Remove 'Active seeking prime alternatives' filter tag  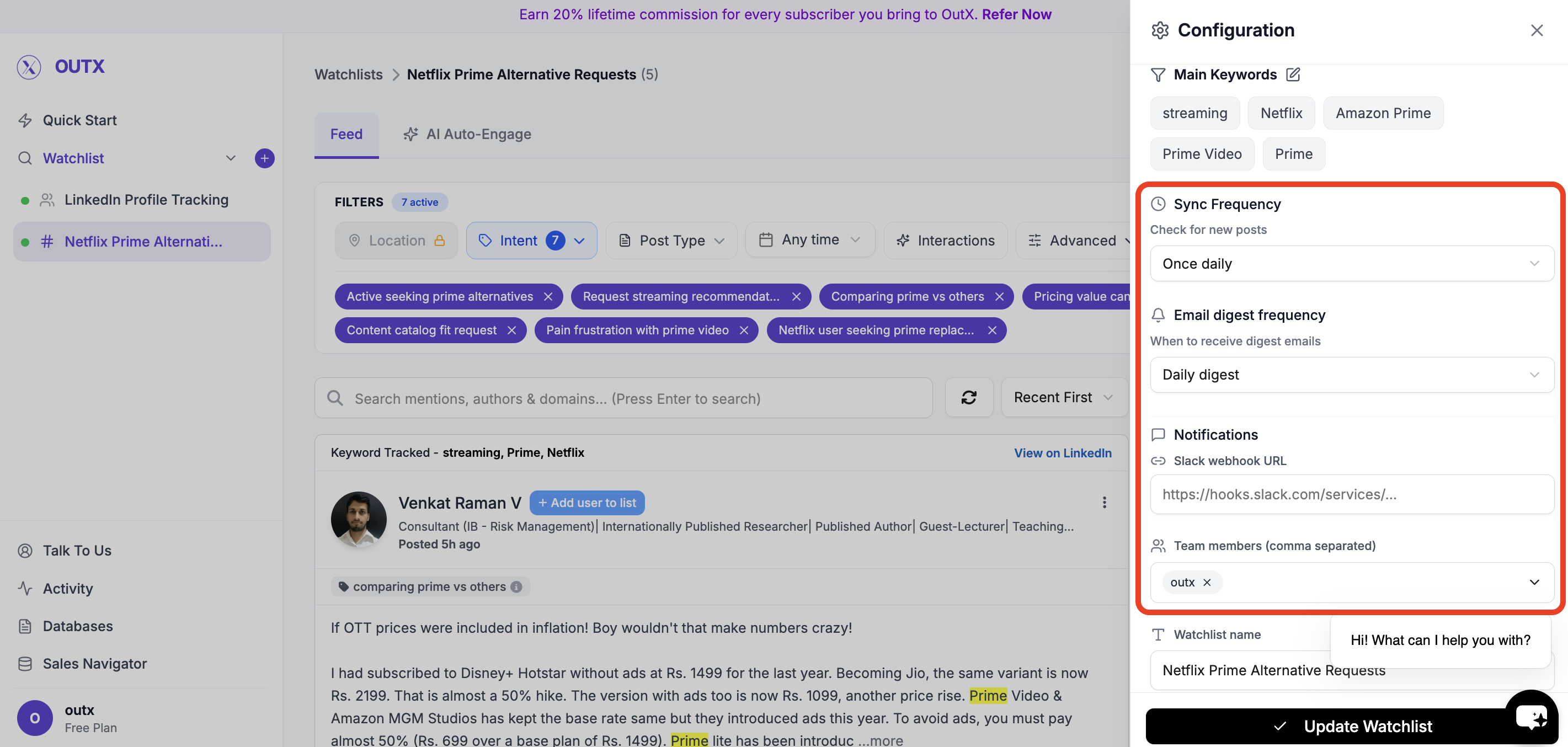pyautogui.click(x=548, y=296)
